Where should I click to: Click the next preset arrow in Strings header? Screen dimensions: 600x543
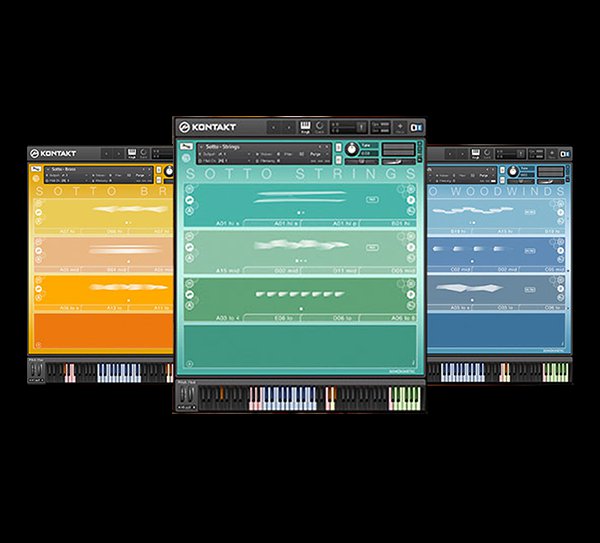(x=287, y=127)
